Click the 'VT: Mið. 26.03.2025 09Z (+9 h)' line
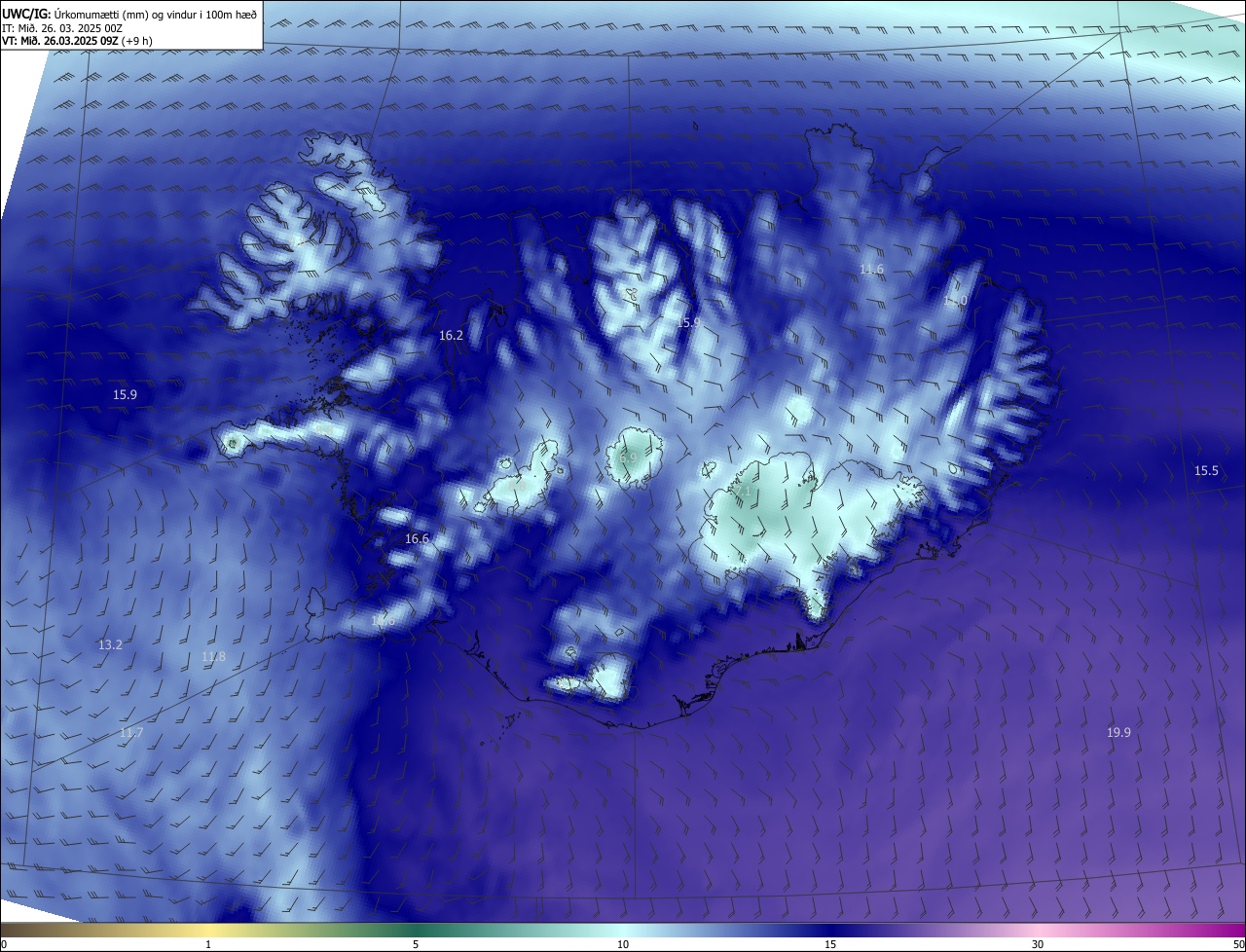This screenshot has width=1246, height=952. (x=77, y=40)
